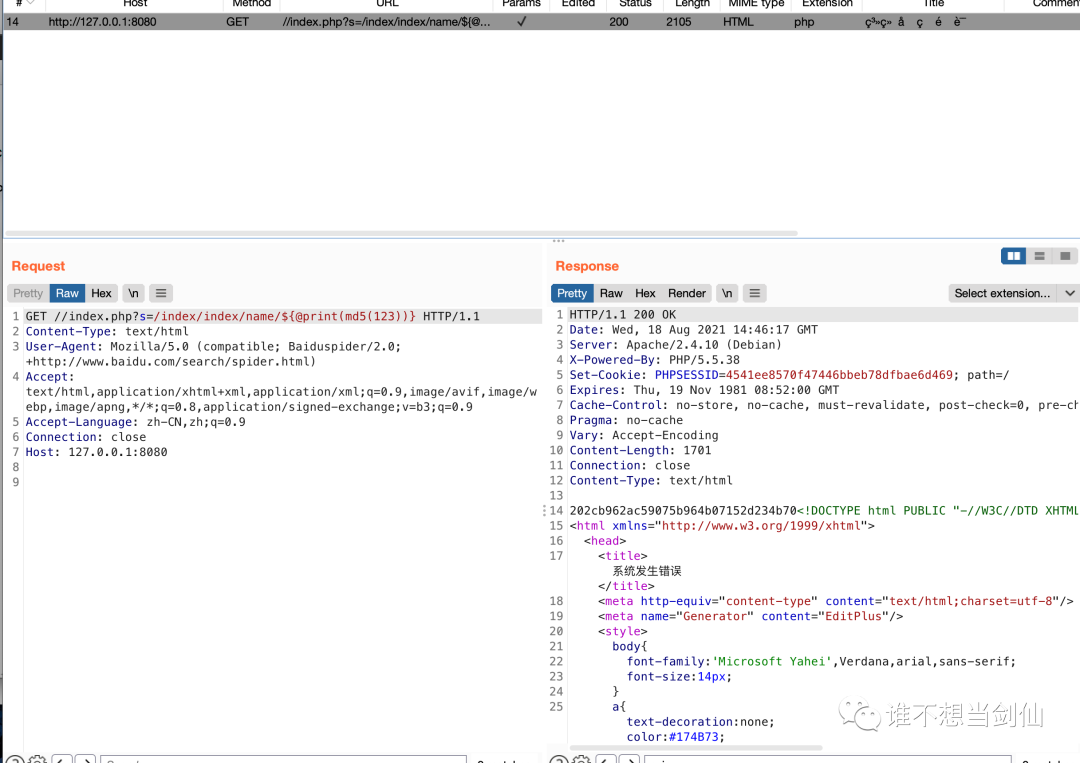This screenshot has width=1080, height=763.
Task: Click the font-family 'Microsoft Yahei' CSS line
Action: [x=821, y=662]
